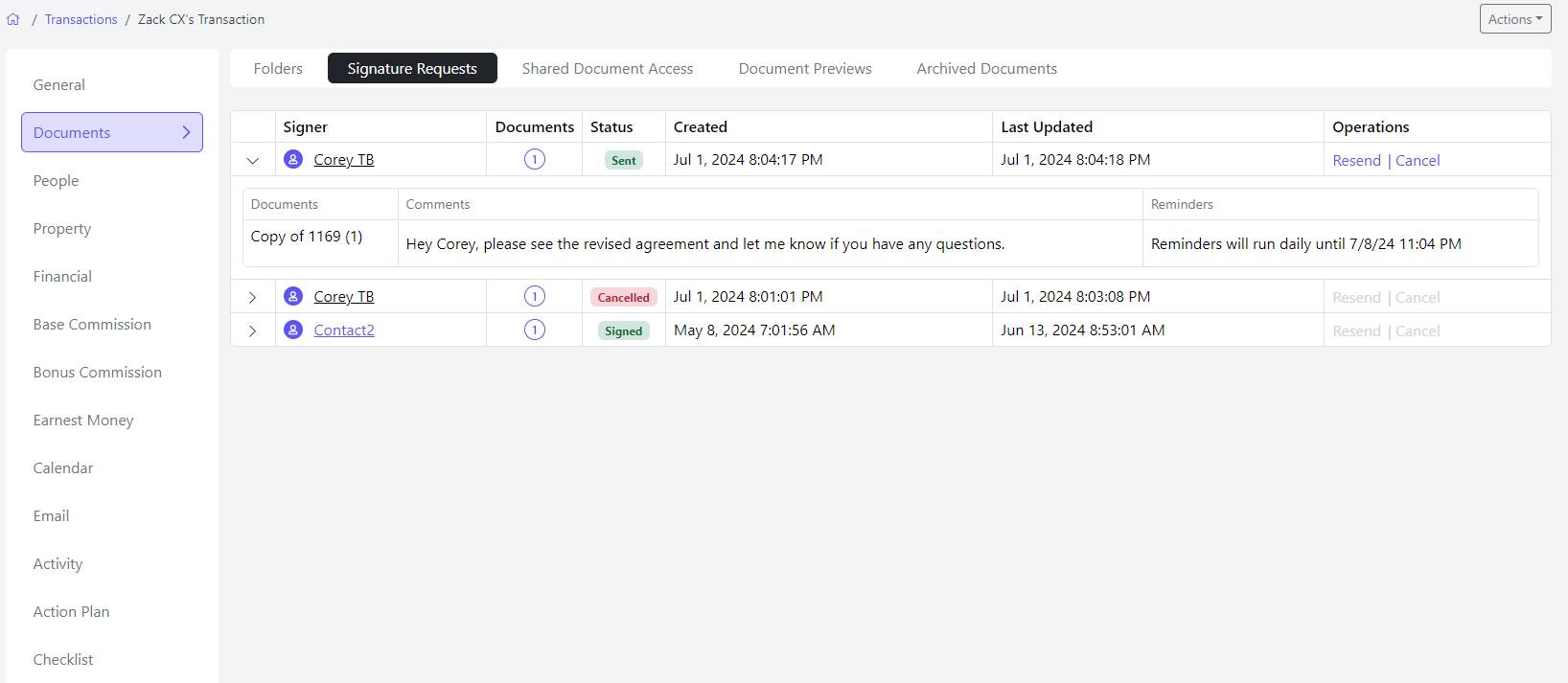Open document count circle in Sent row

coord(535,159)
